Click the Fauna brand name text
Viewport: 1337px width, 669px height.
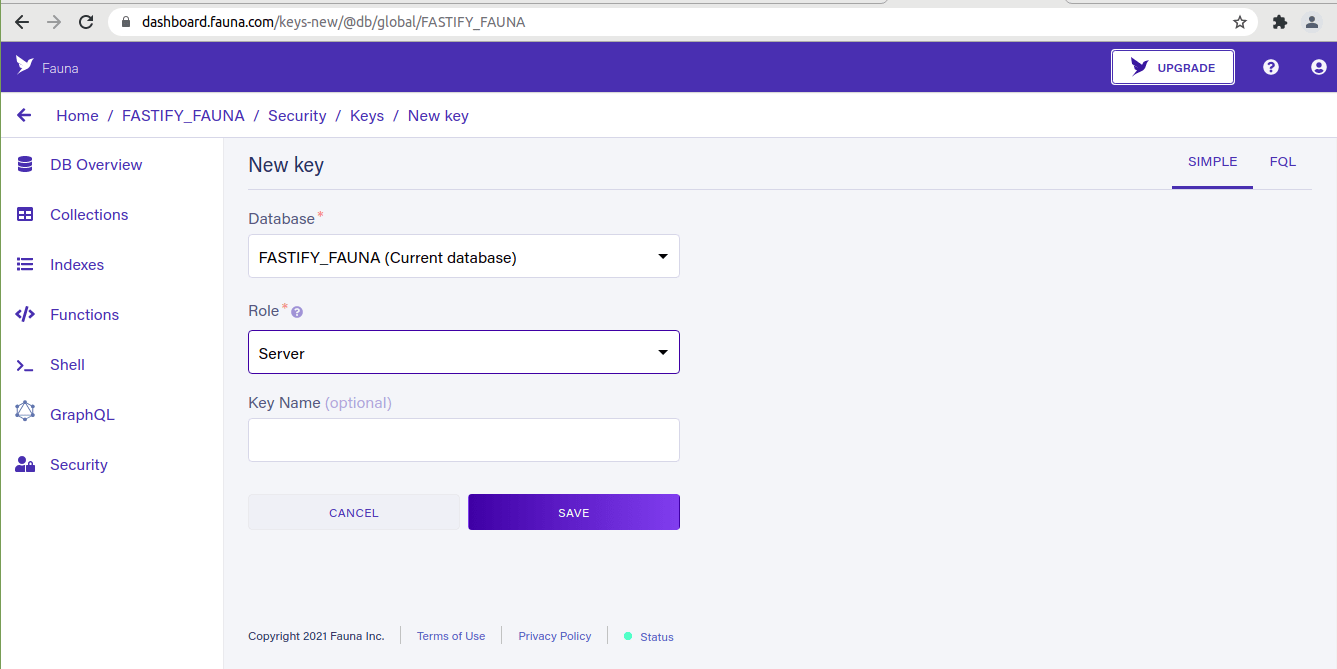coord(60,68)
